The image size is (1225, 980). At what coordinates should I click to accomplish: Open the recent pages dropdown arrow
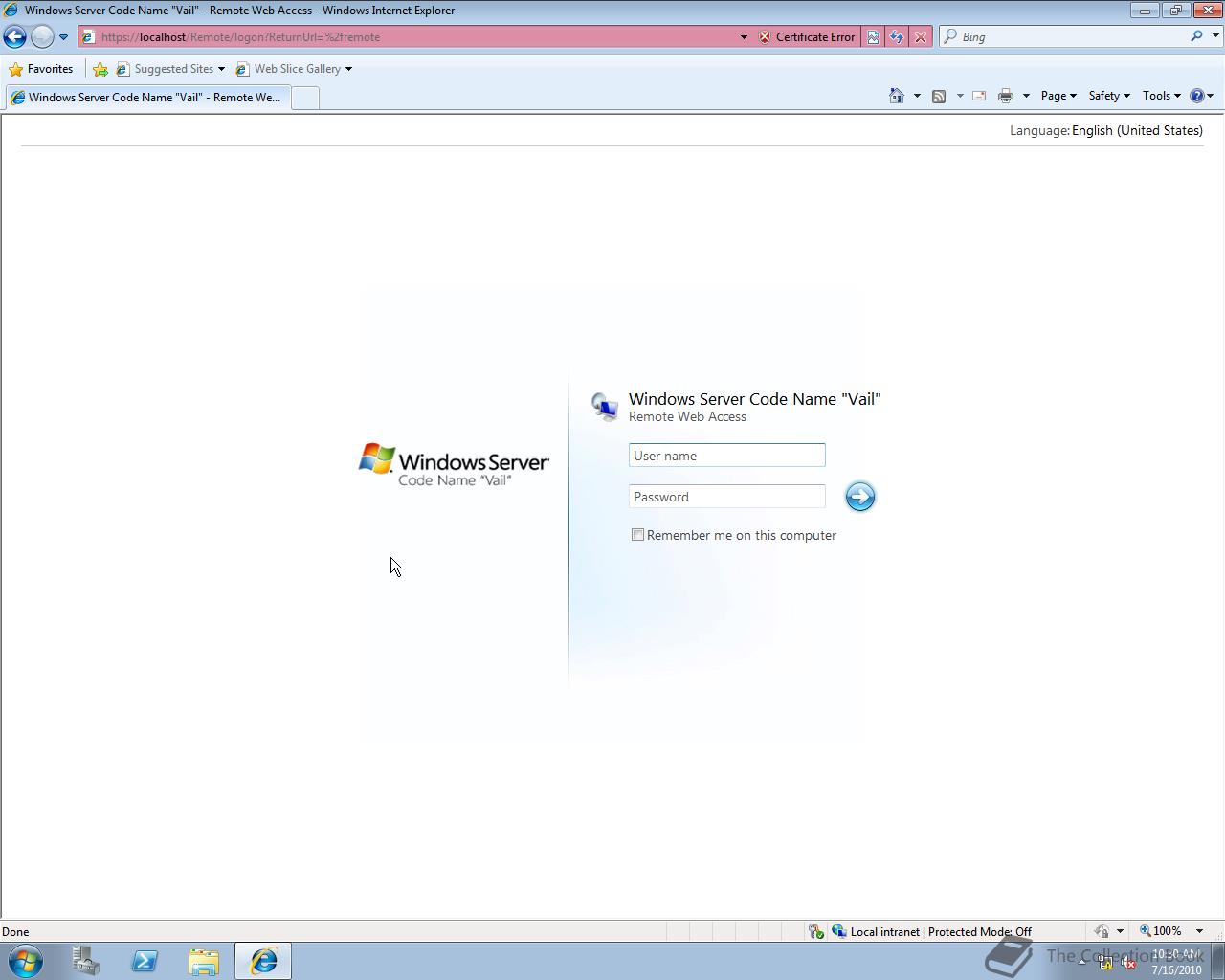pyautogui.click(x=63, y=36)
